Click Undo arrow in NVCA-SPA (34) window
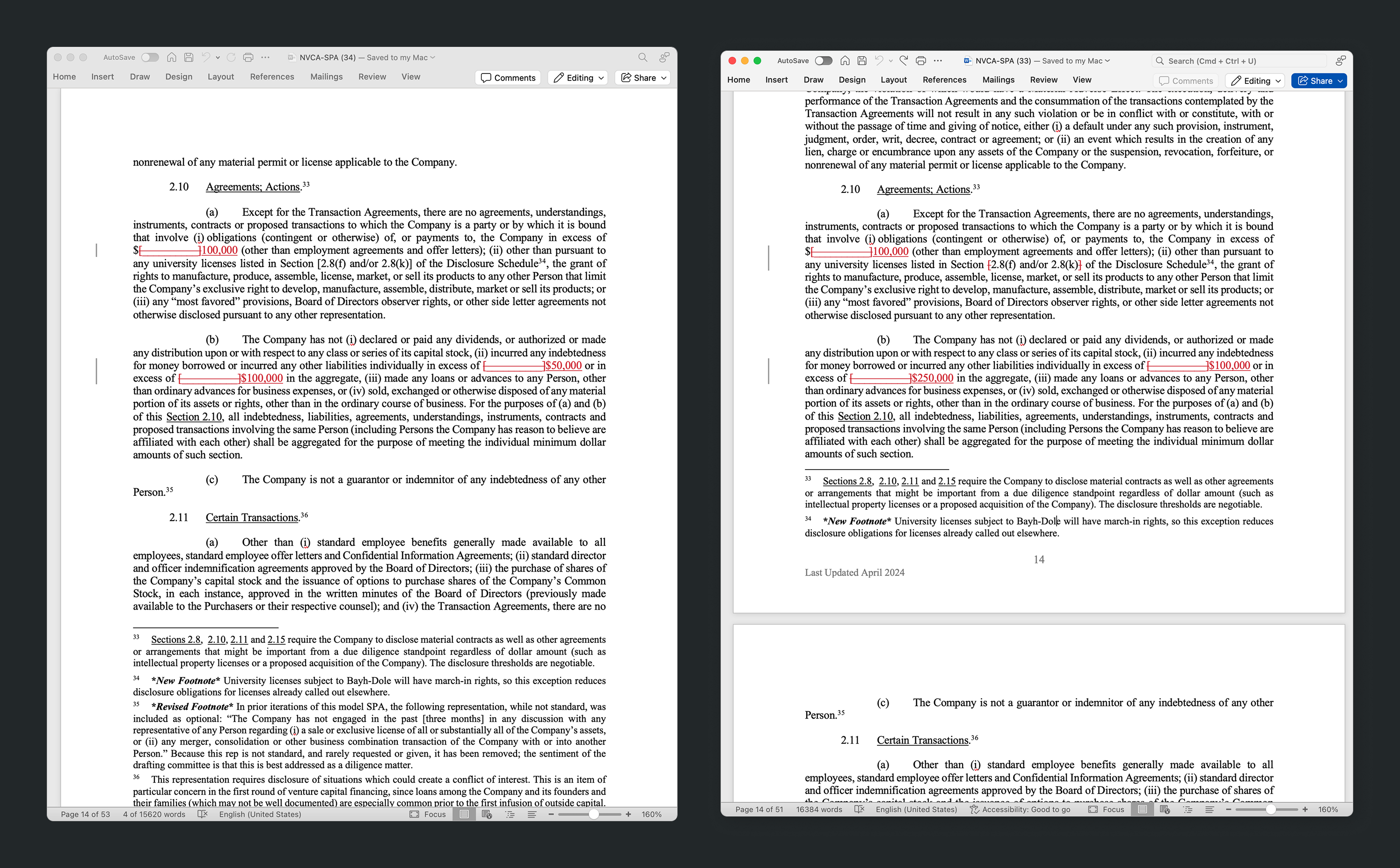This screenshot has height=868, width=1400. pyautogui.click(x=205, y=58)
